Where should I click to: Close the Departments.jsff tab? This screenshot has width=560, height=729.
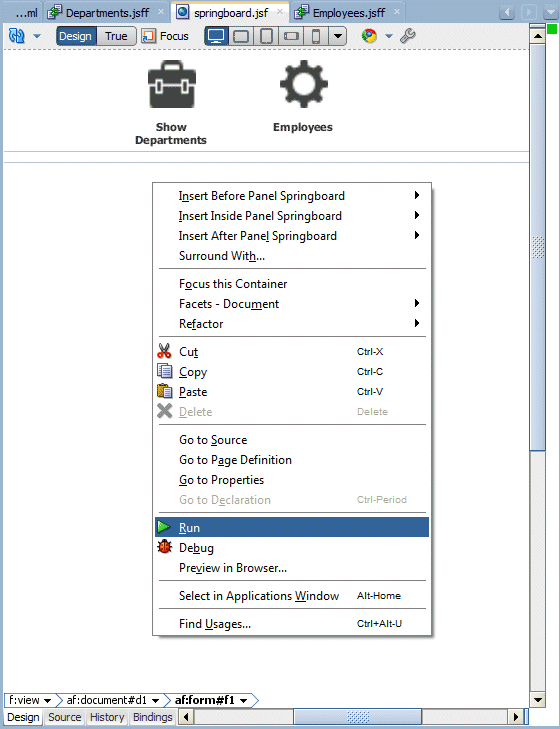pyautogui.click(x=161, y=12)
